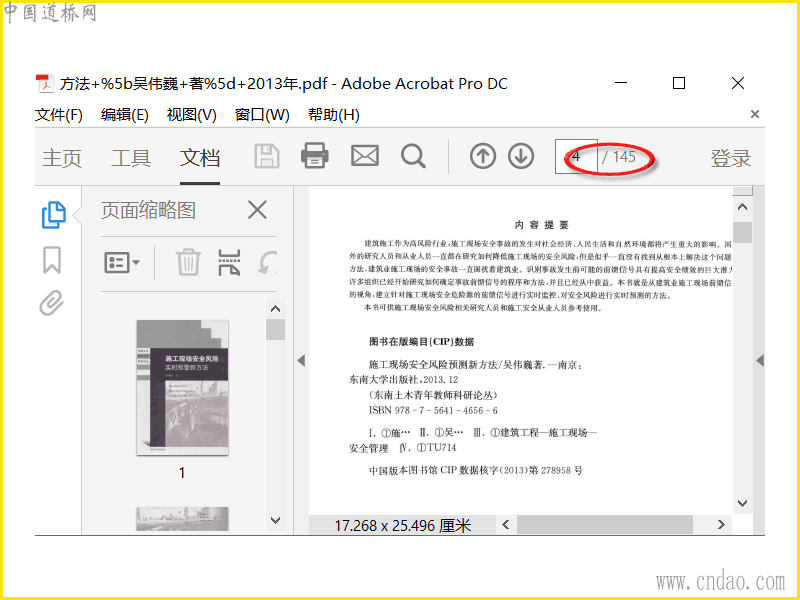Go to previous page up-arrow icon
This screenshot has height=600, width=800.
click(x=483, y=156)
